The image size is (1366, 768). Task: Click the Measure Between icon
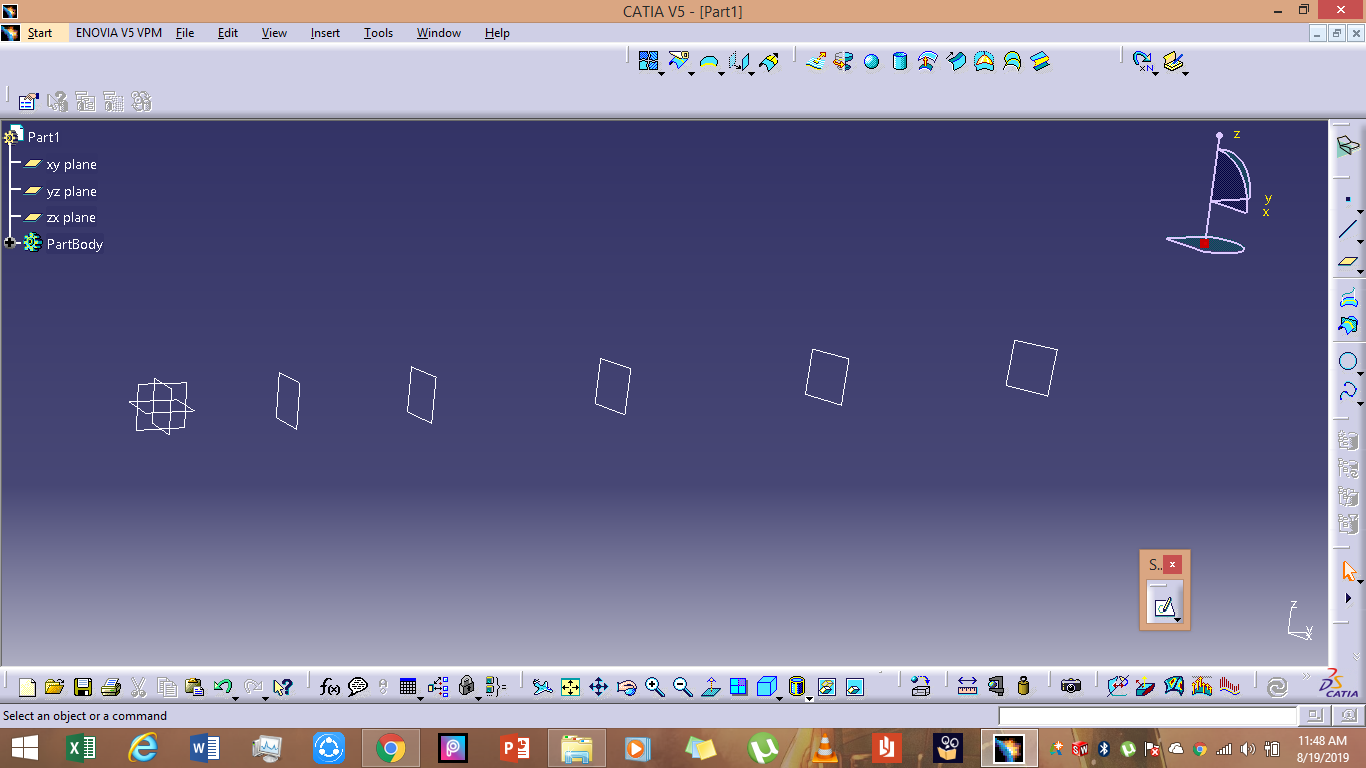[x=967, y=687]
